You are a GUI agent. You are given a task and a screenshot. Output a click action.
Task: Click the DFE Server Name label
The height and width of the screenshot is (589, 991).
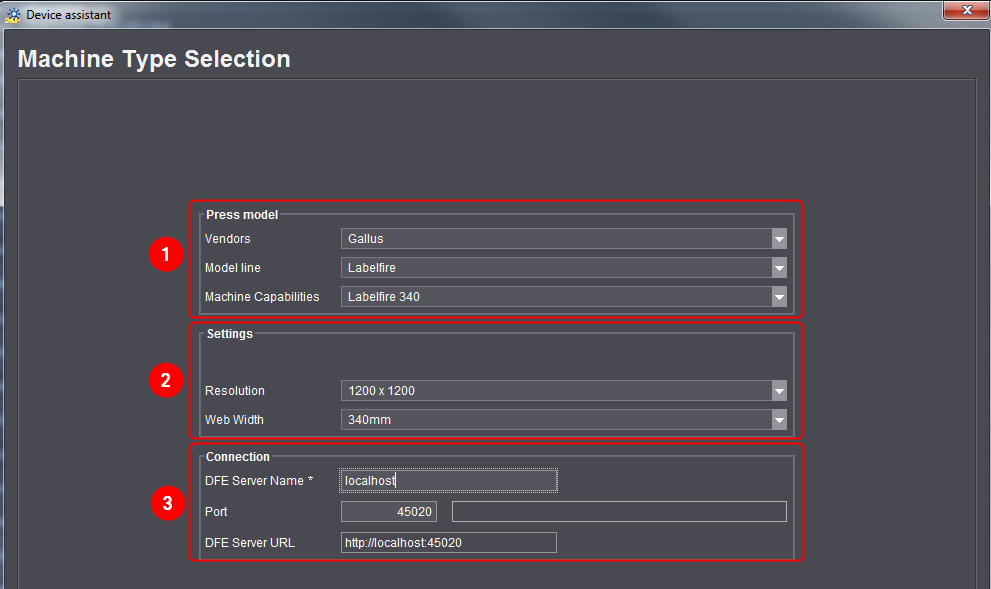point(258,481)
